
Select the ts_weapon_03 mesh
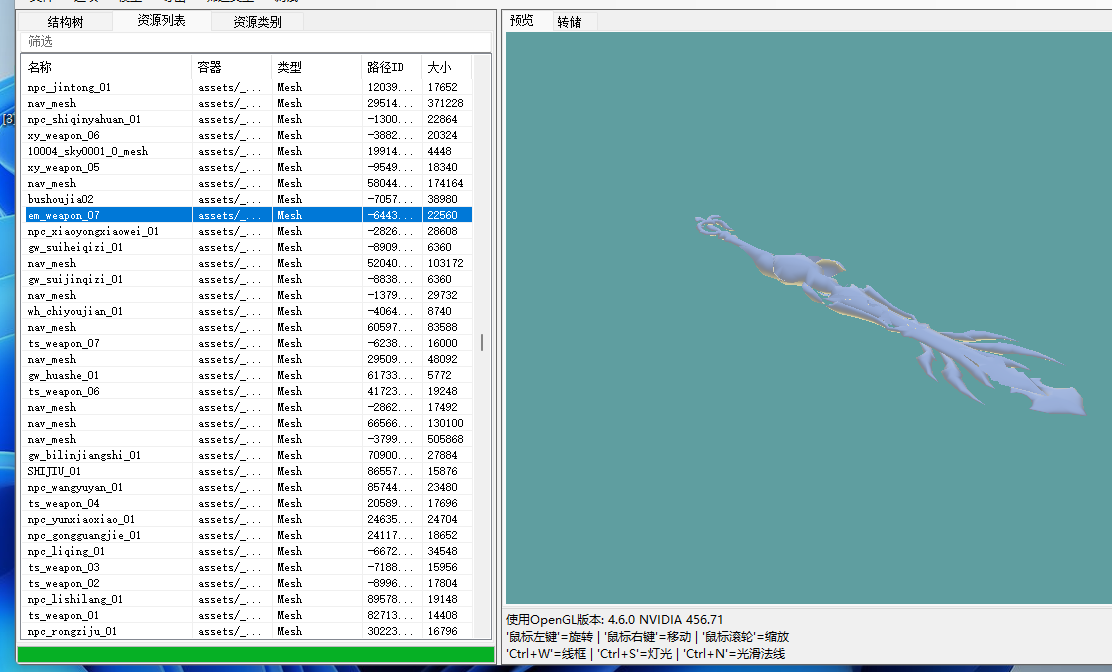(x=249, y=567)
